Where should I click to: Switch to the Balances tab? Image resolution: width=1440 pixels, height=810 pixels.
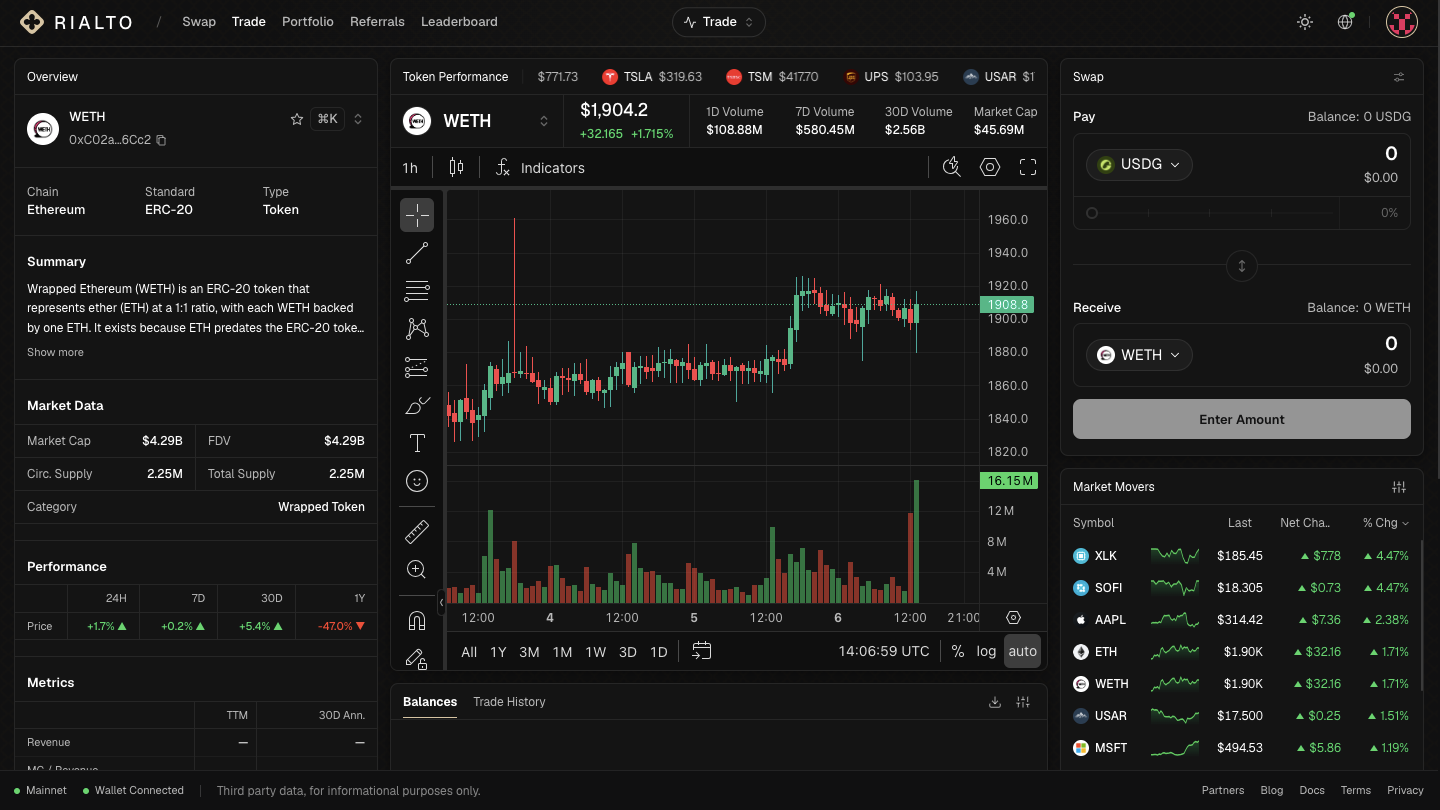pyautogui.click(x=430, y=702)
